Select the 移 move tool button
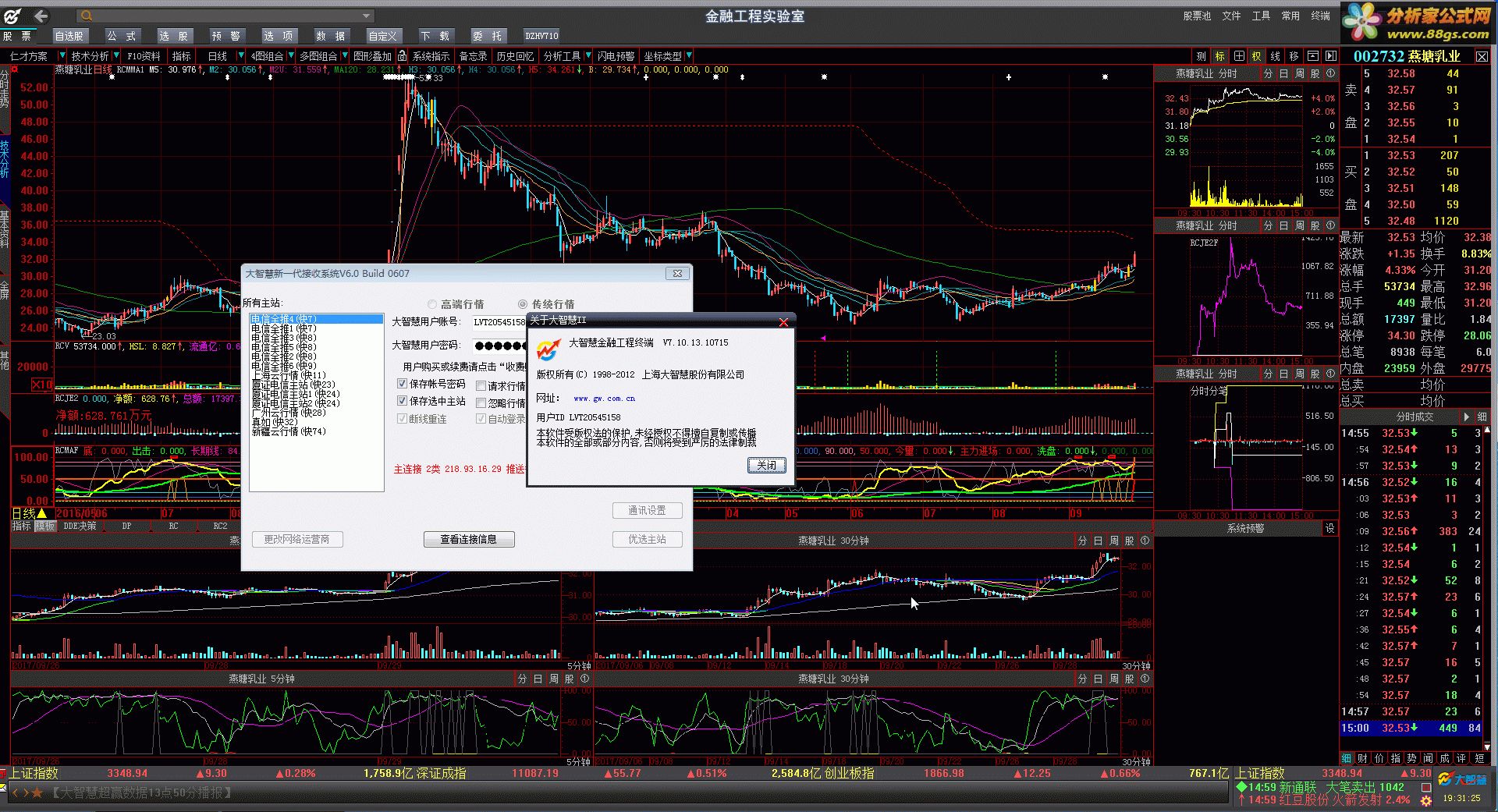 tap(1294, 56)
